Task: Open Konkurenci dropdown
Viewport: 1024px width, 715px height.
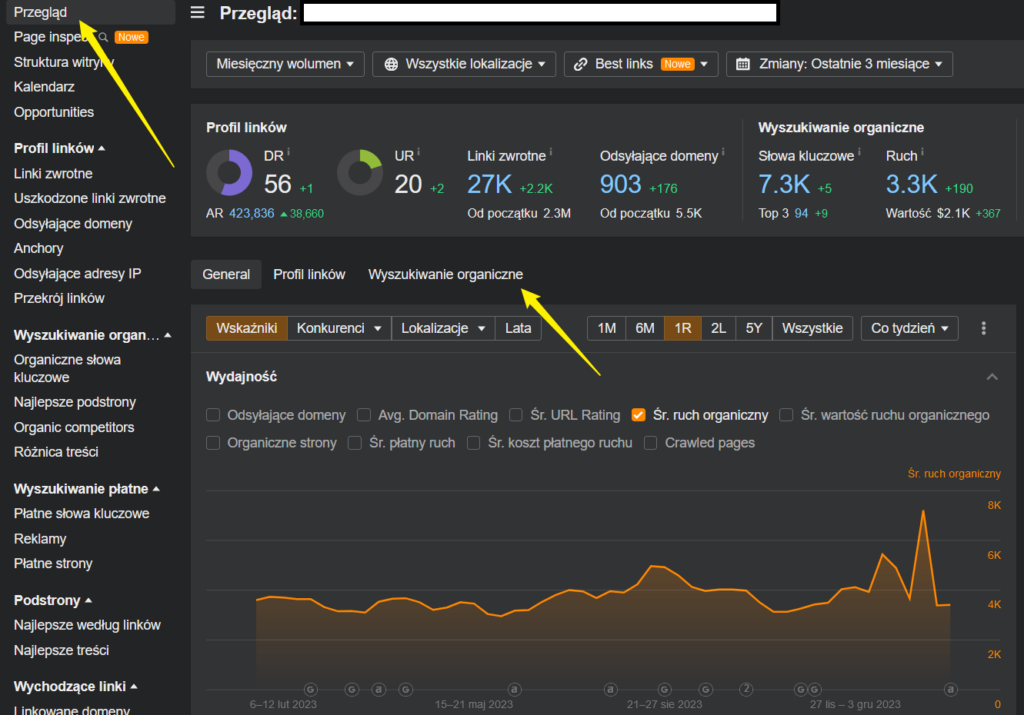Action: (339, 328)
